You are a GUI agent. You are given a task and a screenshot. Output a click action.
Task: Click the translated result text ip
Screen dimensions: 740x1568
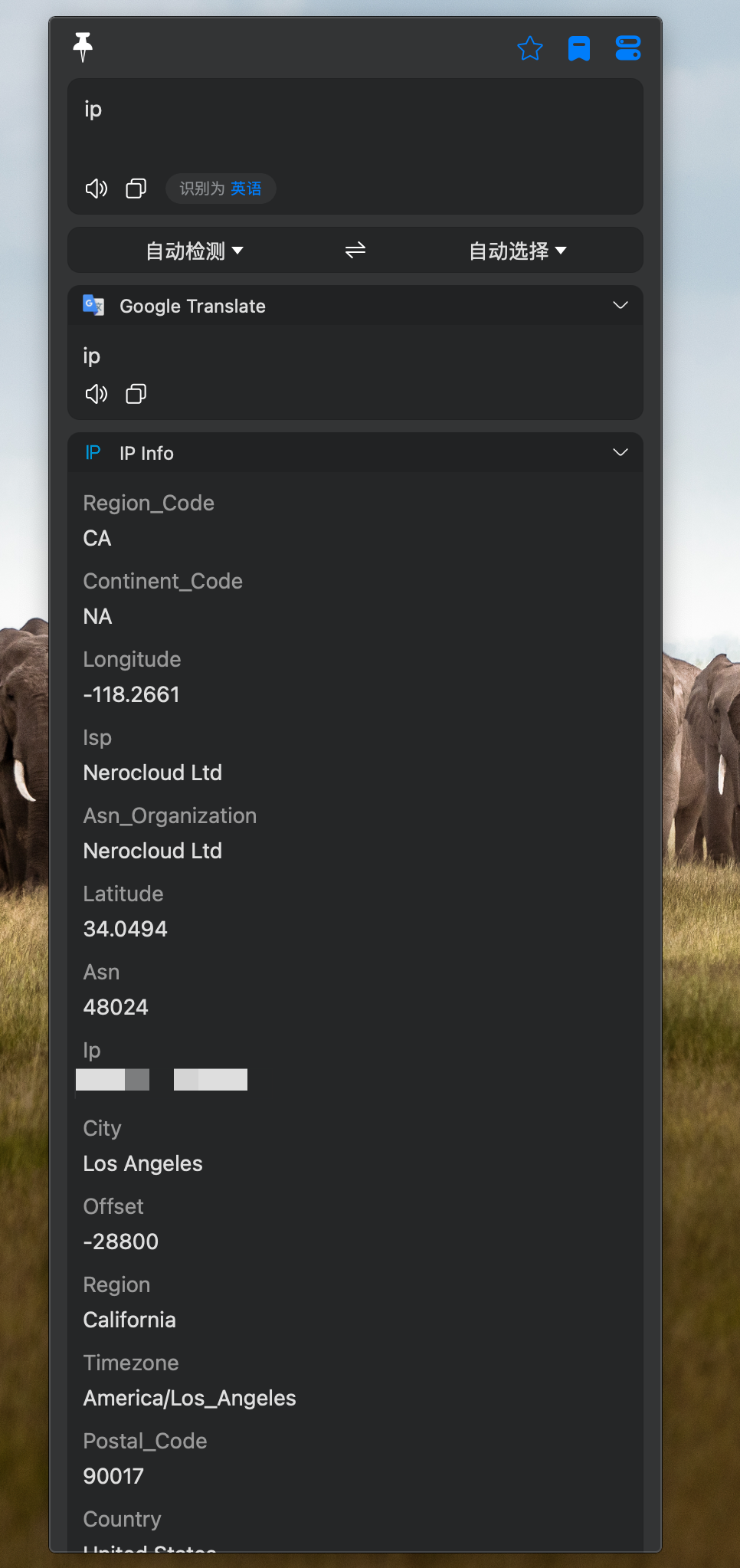click(x=91, y=356)
